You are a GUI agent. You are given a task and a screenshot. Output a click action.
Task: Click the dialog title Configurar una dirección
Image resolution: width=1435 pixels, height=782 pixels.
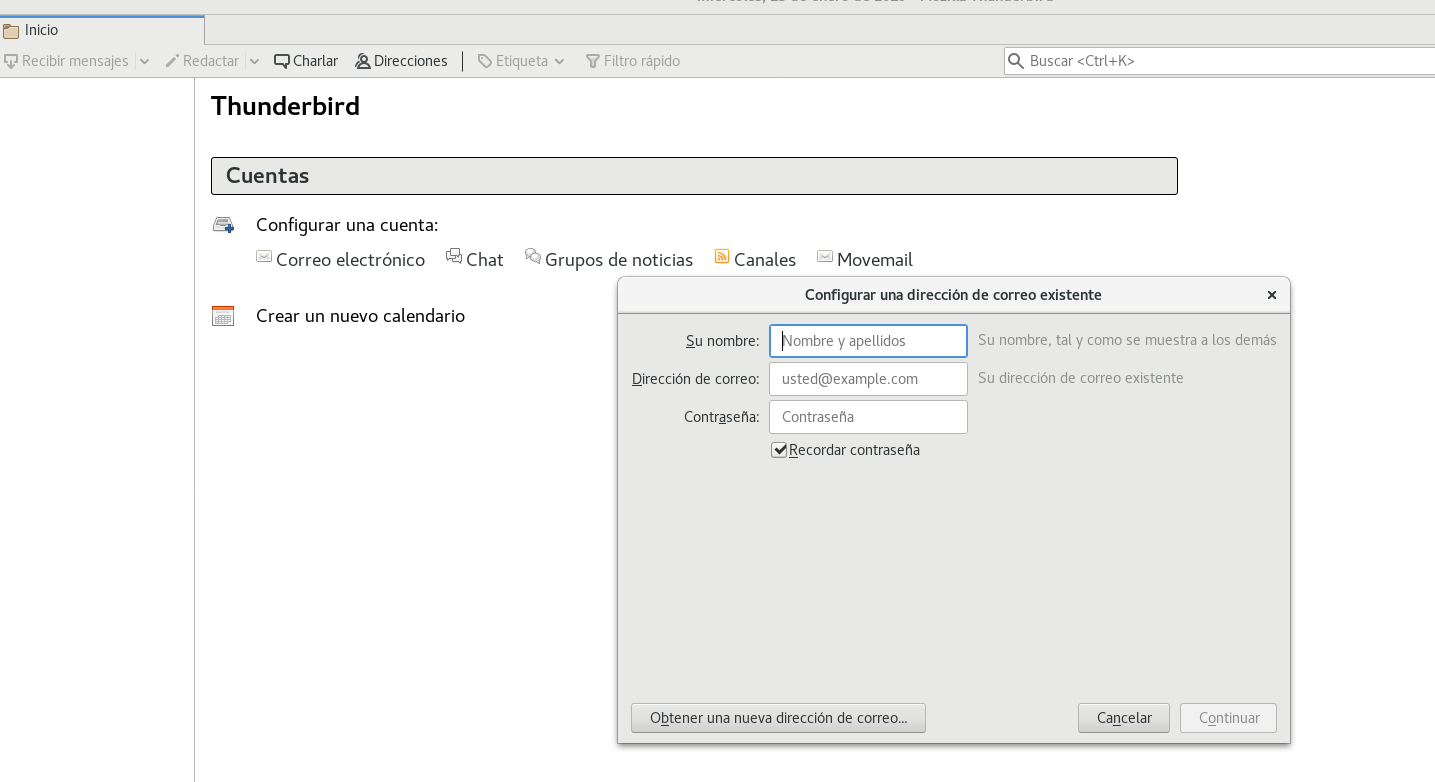[x=953, y=295]
